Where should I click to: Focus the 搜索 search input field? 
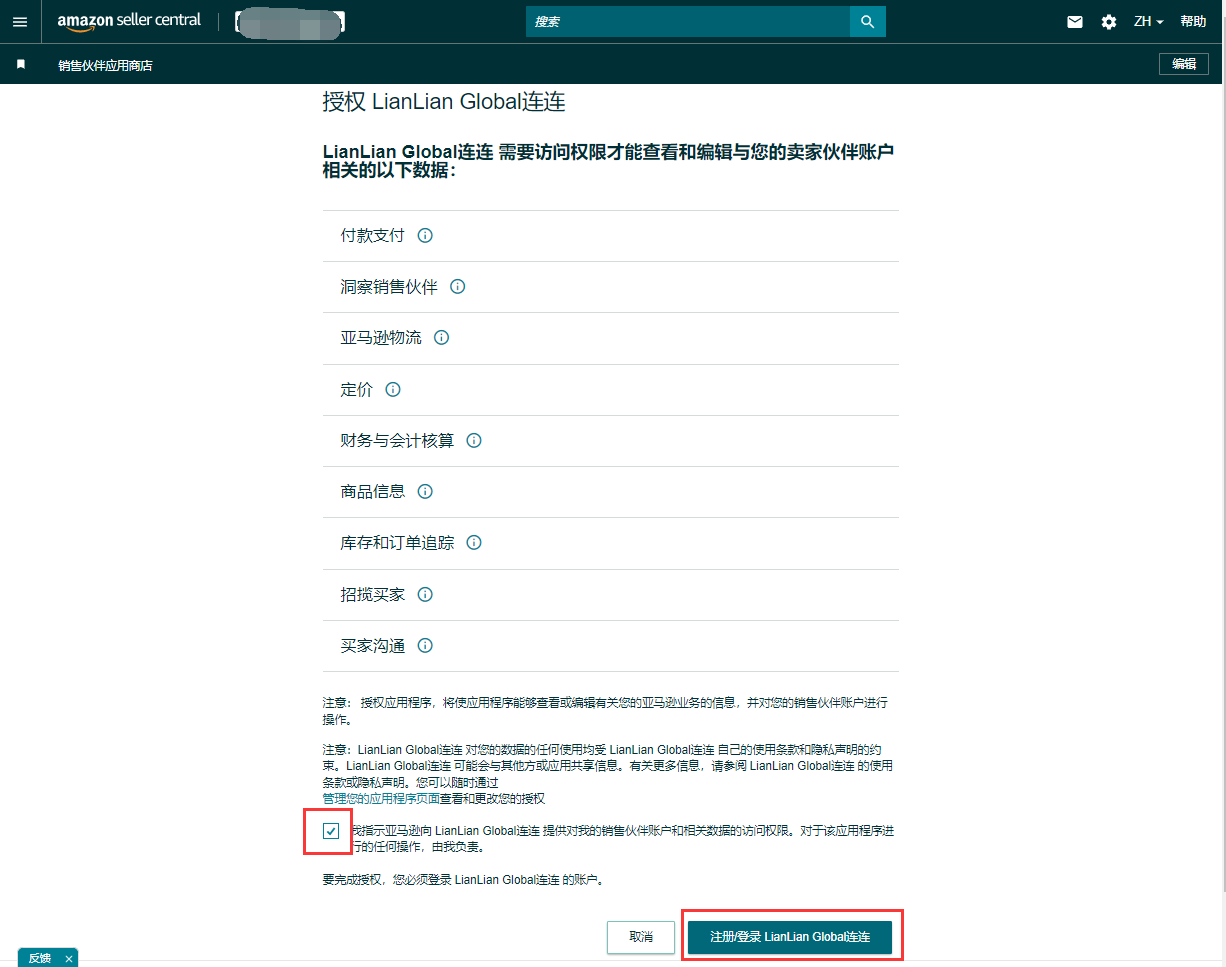pyautogui.click(x=688, y=21)
